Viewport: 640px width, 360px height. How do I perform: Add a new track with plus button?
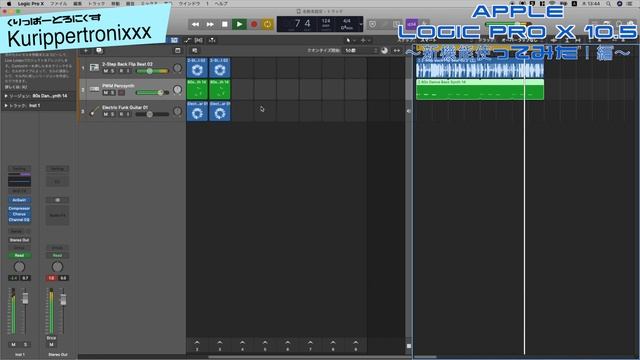click(x=86, y=51)
